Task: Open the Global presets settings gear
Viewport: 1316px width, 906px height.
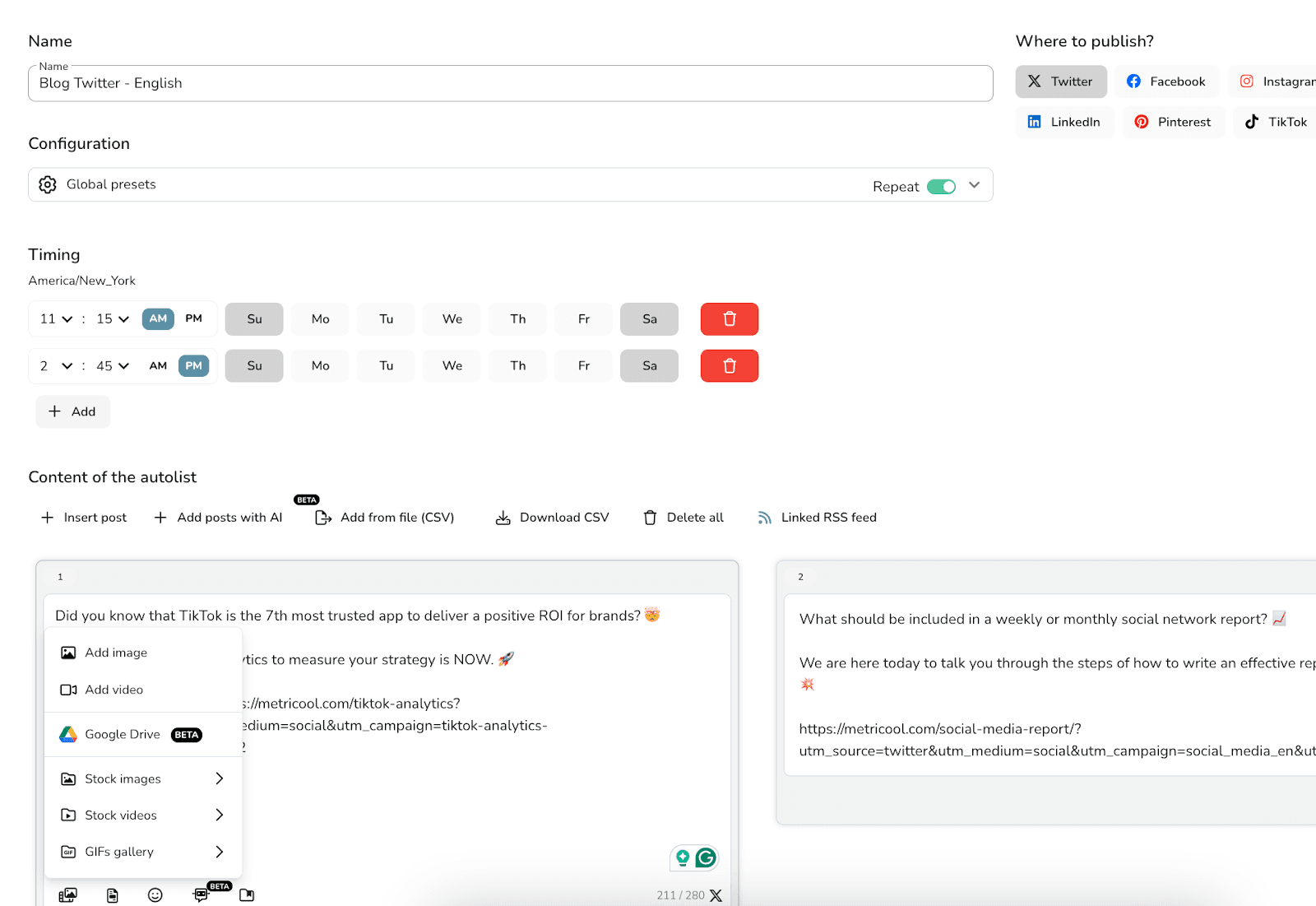Action: click(x=48, y=184)
